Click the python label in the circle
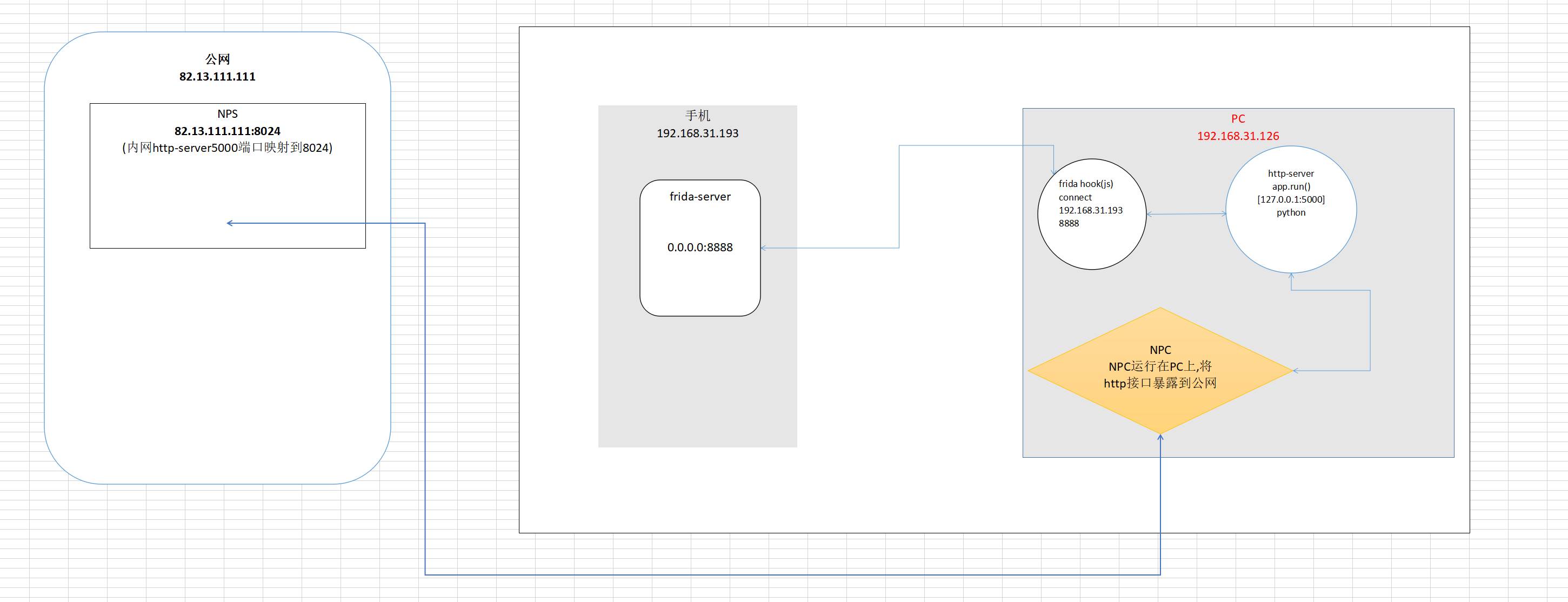 pos(1291,212)
